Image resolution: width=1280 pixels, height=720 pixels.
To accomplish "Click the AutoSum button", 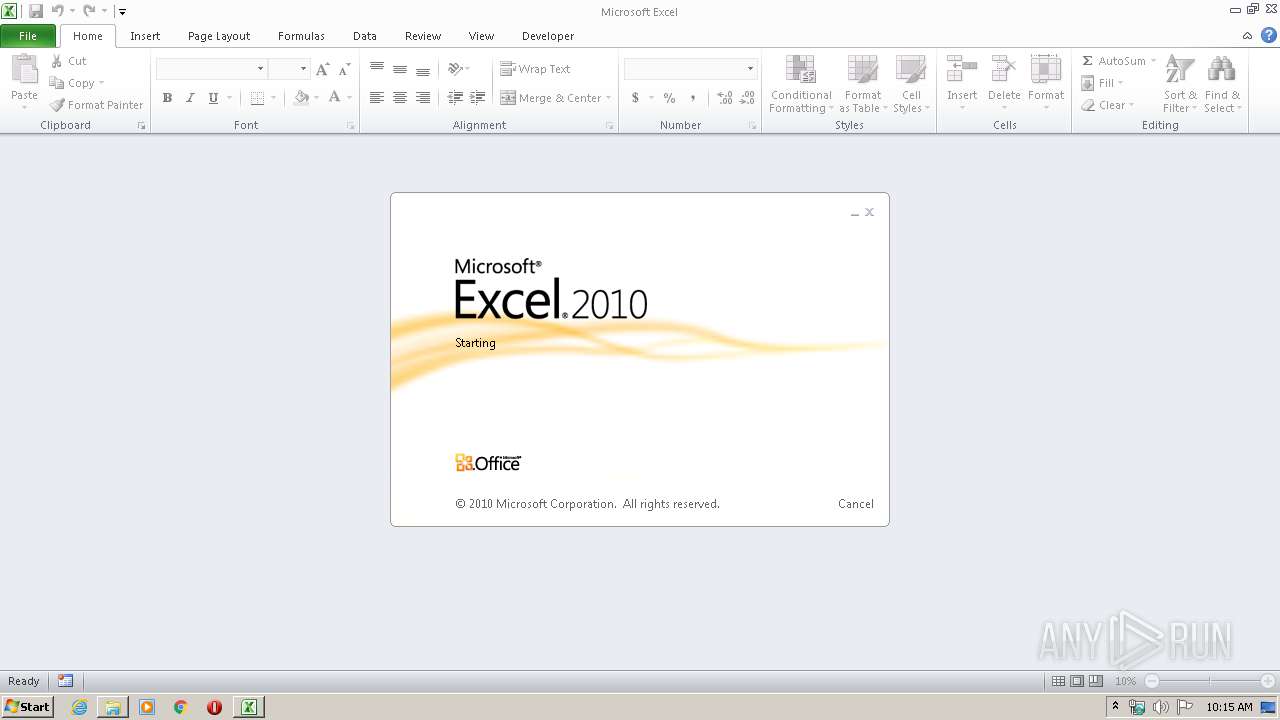I will point(1113,61).
